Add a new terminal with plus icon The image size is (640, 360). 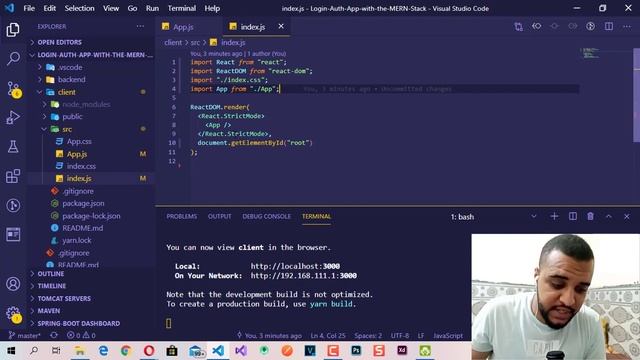(554, 216)
